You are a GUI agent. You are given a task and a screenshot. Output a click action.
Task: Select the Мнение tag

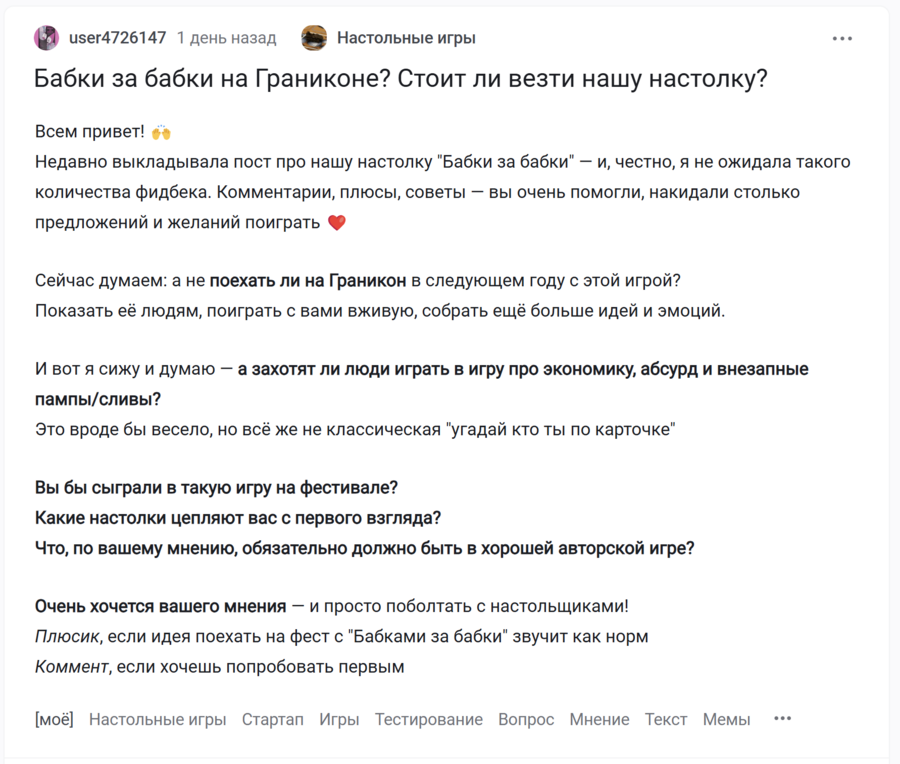pos(599,719)
